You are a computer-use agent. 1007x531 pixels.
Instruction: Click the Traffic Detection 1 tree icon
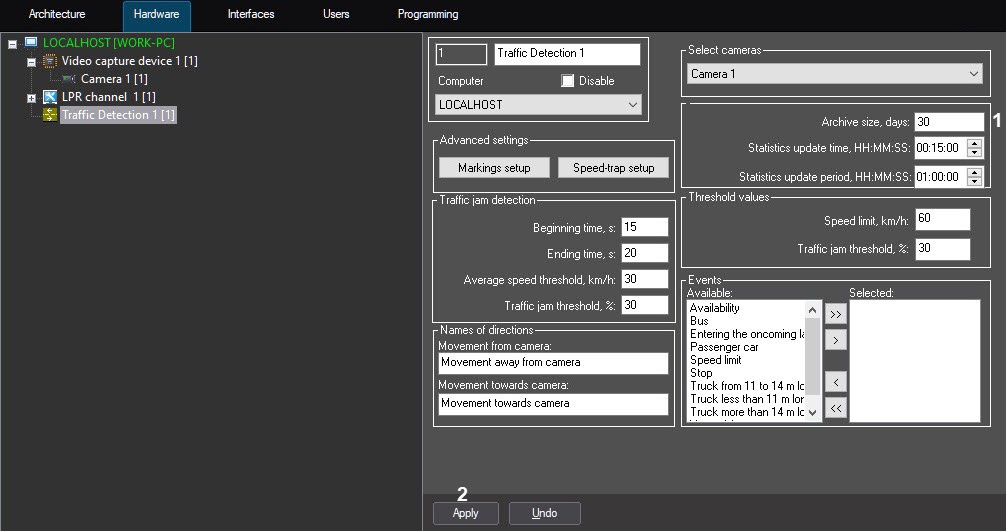(50, 115)
